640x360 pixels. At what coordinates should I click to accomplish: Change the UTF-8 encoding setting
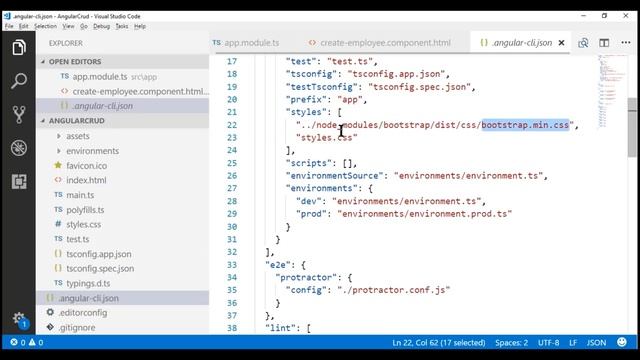coord(548,342)
